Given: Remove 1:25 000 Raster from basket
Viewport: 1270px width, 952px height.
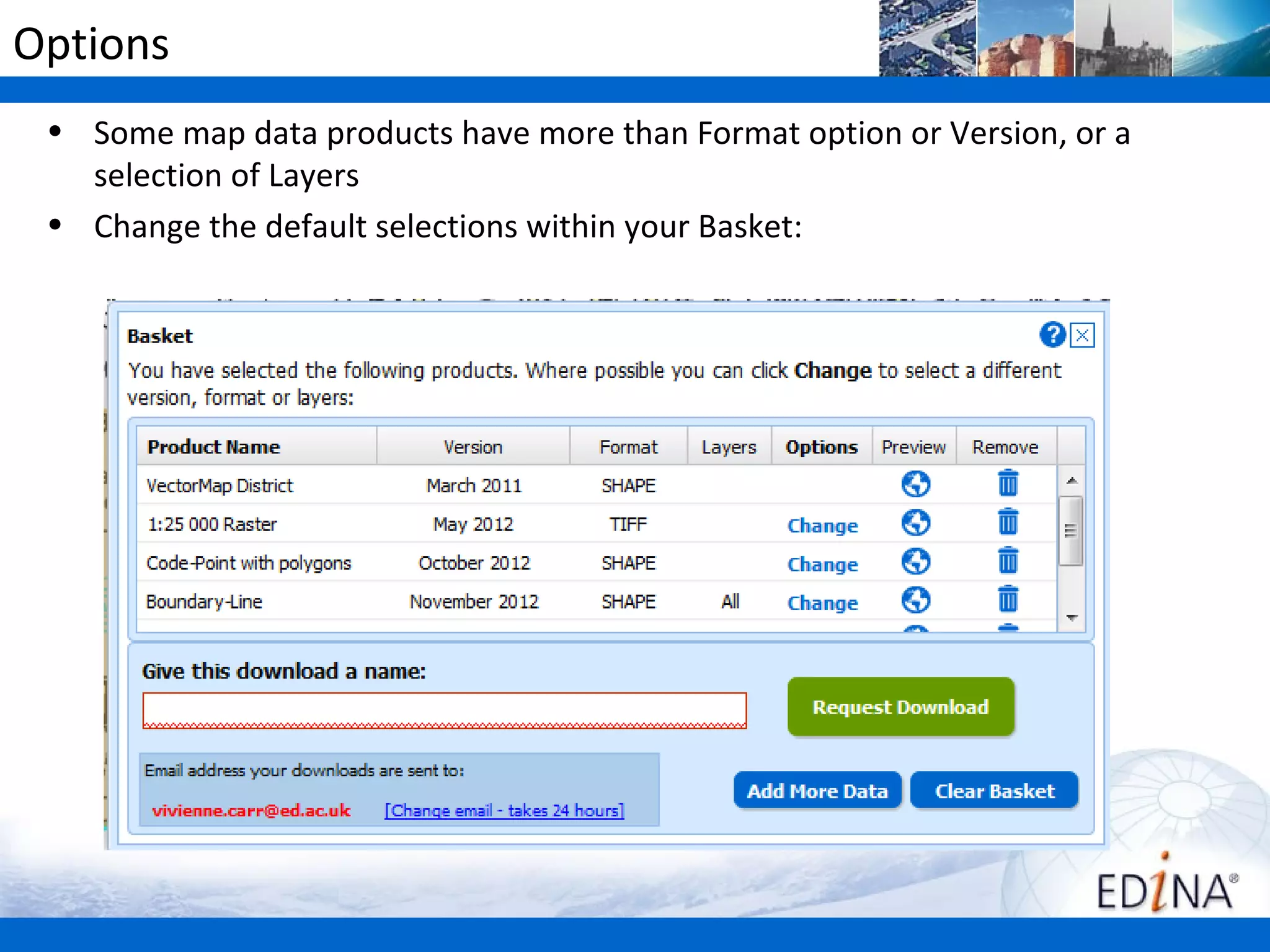Looking at the screenshot, I should click(1008, 522).
